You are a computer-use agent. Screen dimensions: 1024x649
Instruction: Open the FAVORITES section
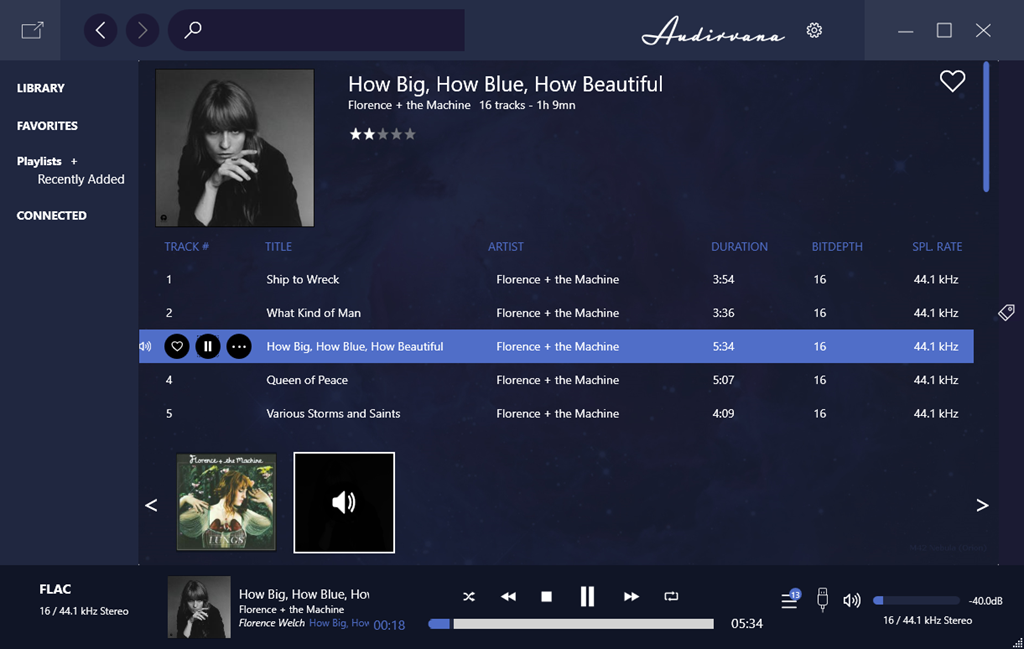pyautogui.click(x=47, y=126)
